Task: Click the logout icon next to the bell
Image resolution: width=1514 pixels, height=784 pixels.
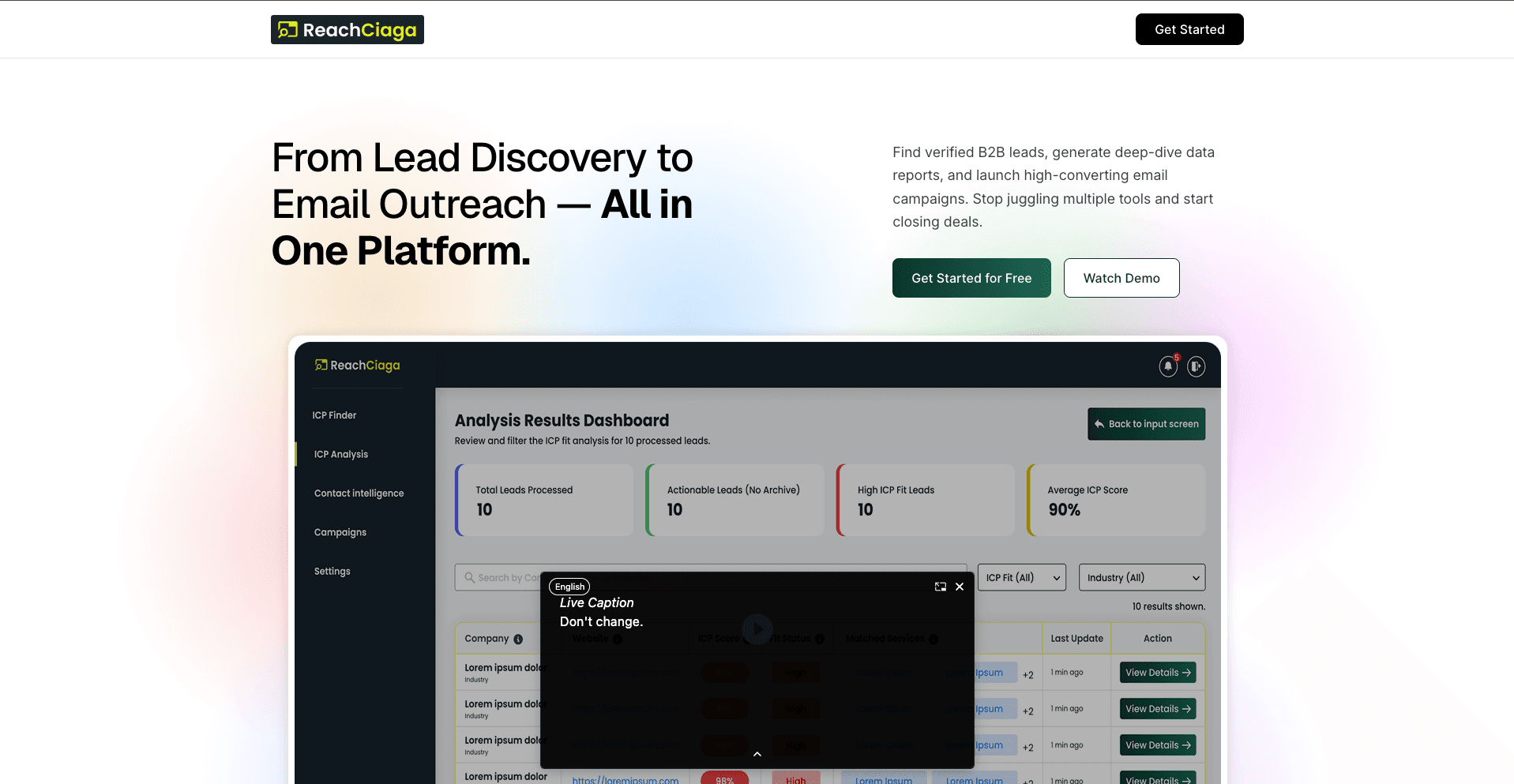Action: point(1197,366)
